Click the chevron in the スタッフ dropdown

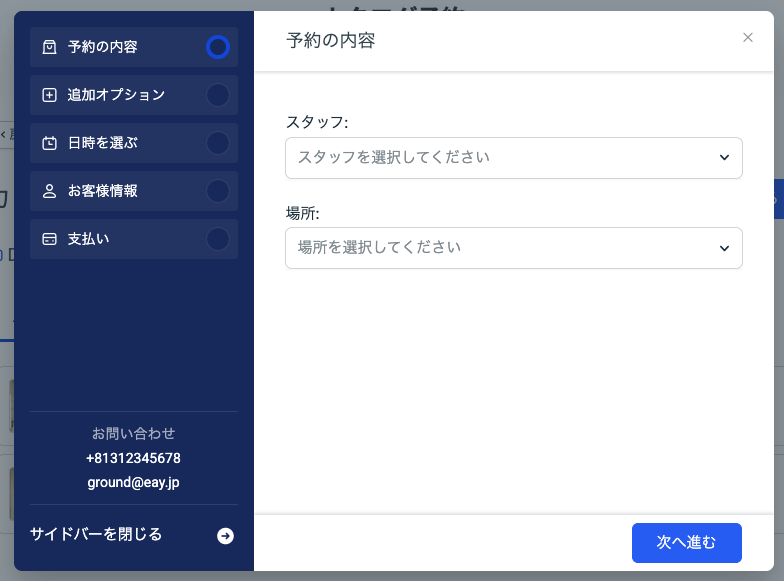coord(724,158)
